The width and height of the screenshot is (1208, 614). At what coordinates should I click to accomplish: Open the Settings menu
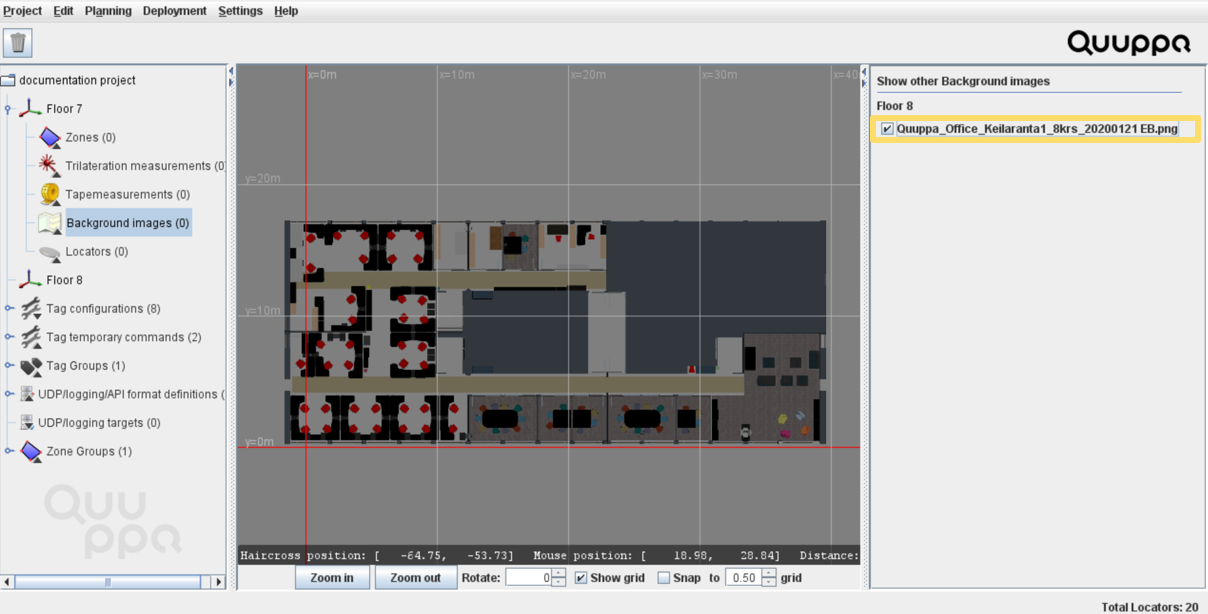pyautogui.click(x=240, y=11)
